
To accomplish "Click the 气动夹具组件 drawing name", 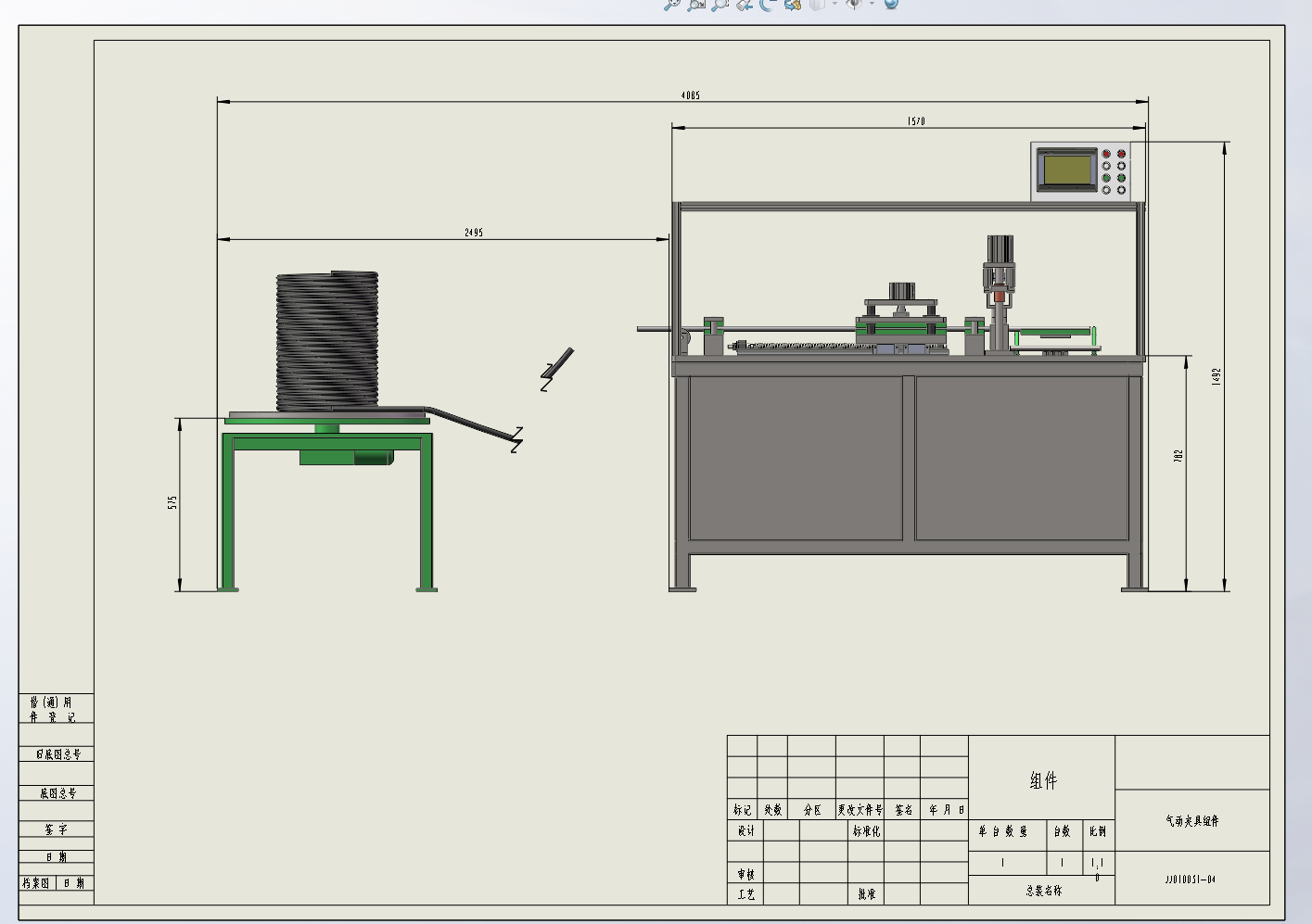I will pos(1191,821).
